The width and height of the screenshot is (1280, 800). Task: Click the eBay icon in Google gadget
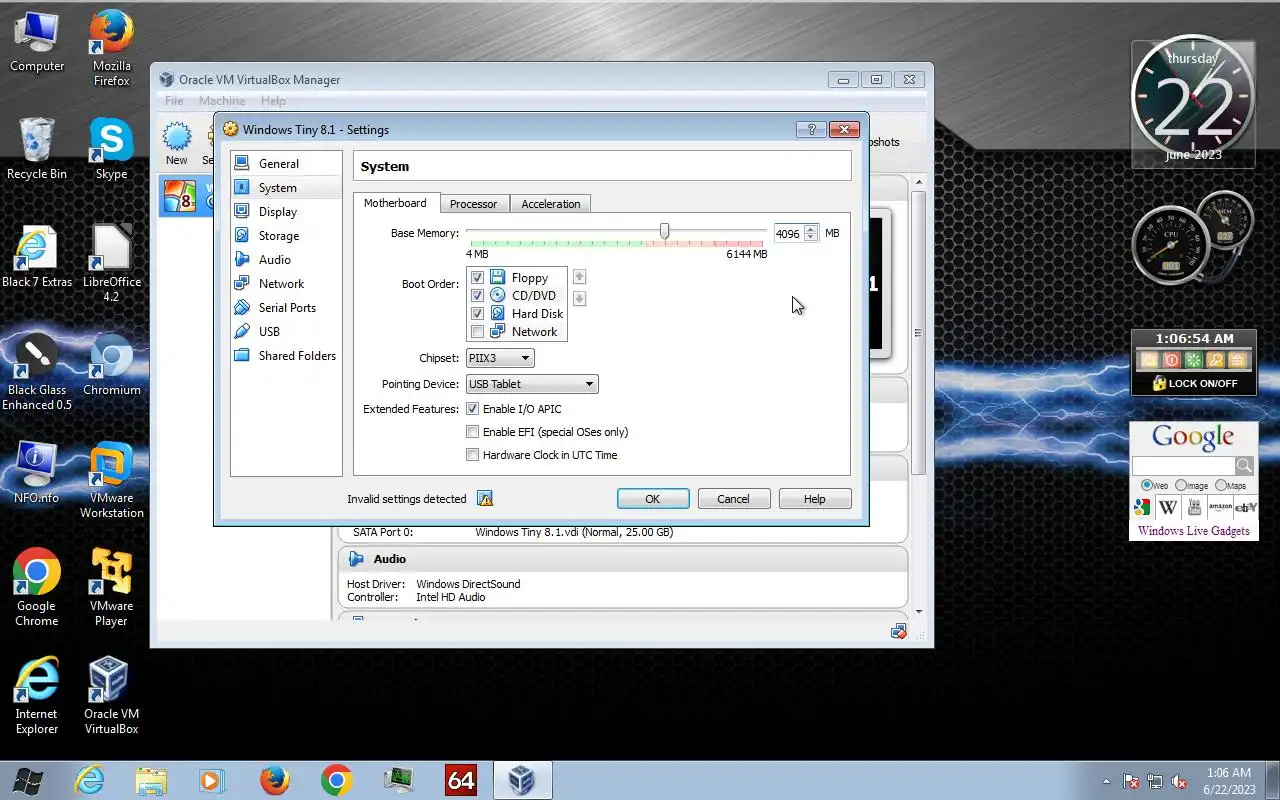1246,508
